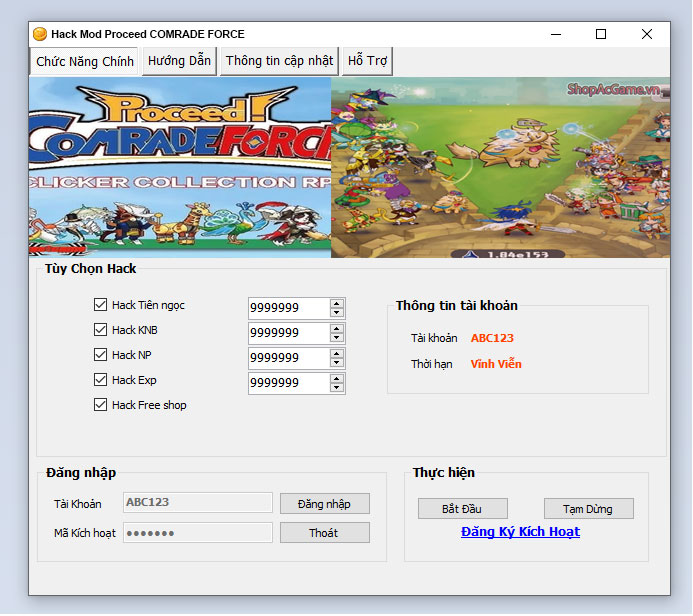
Task: Click the Vĩnh Viễn expiry text
Action: [x=496, y=364]
